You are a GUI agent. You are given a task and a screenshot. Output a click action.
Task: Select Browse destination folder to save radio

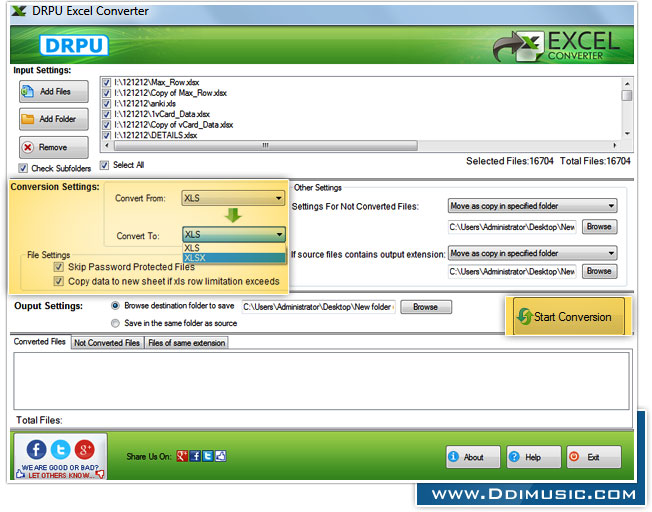point(115,306)
